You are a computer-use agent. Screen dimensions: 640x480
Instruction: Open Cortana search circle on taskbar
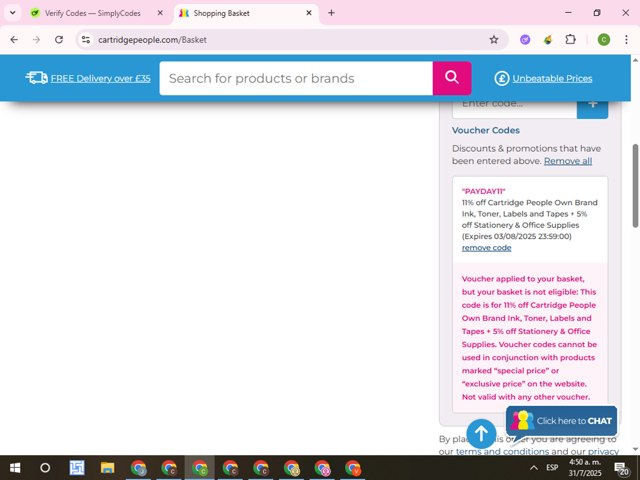coord(45,468)
